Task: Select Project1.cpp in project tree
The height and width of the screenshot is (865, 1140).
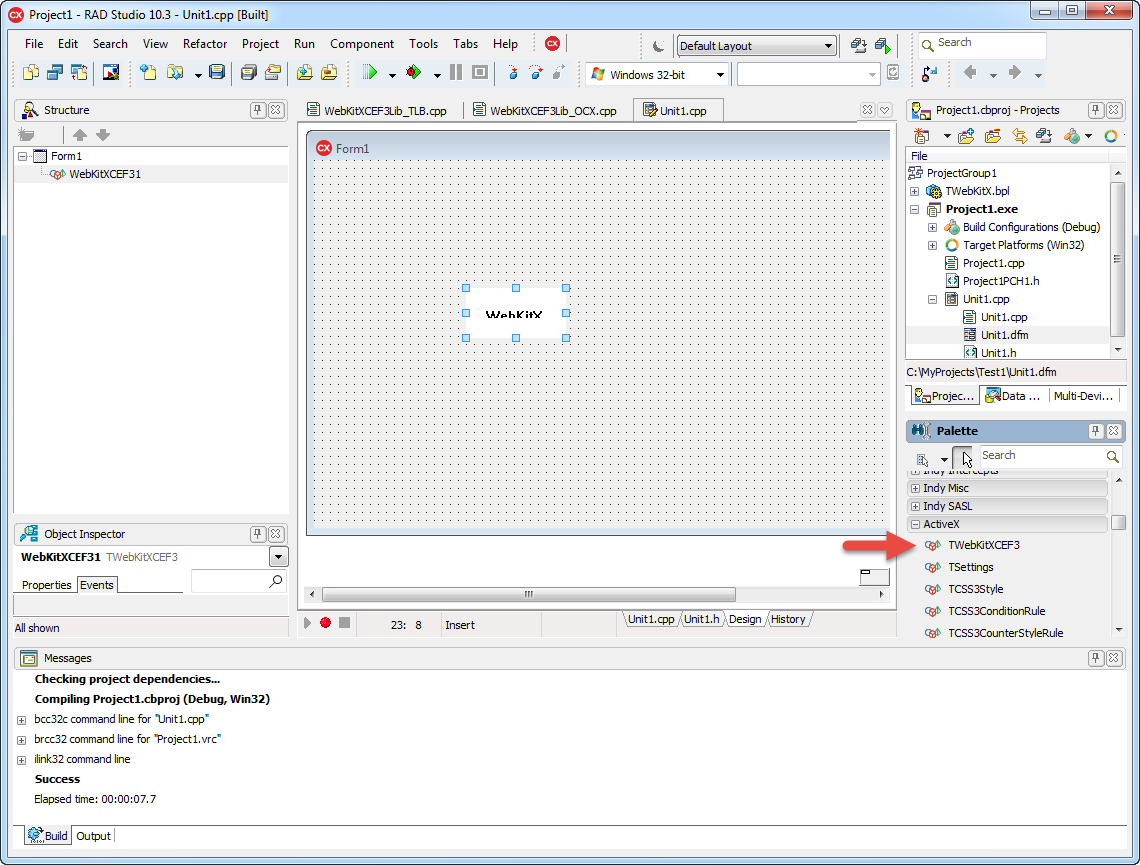Action: (x=993, y=263)
